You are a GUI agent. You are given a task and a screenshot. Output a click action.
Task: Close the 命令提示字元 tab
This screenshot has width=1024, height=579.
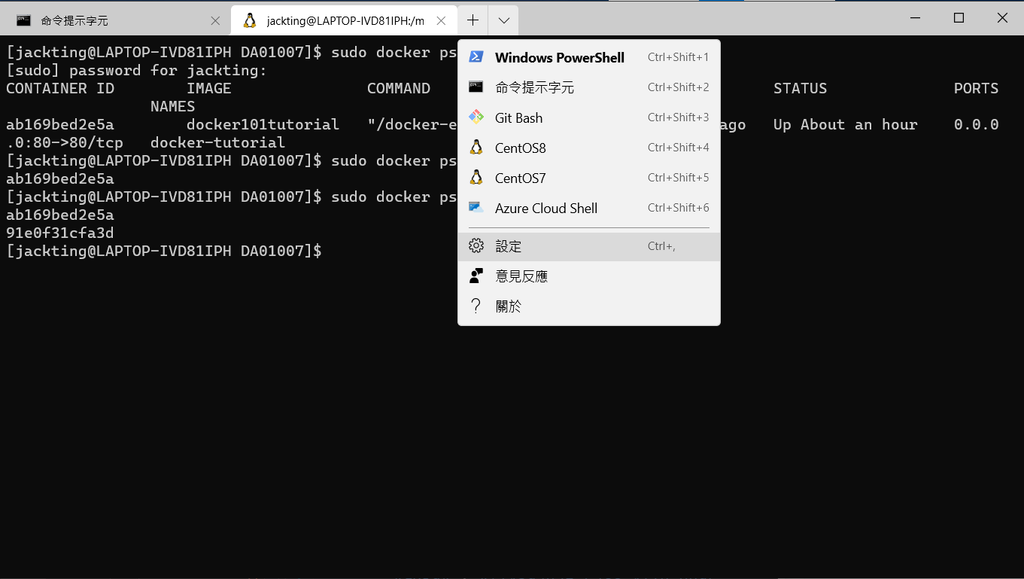point(215,21)
